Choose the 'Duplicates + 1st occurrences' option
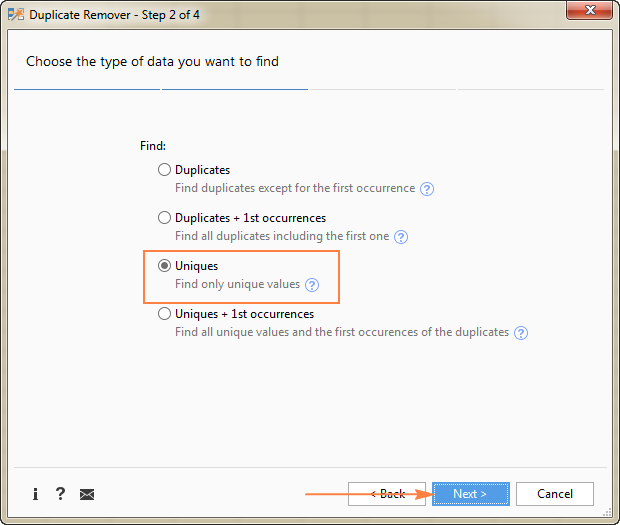The width and height of the screenshot is (620, 525). click(165, 218)
